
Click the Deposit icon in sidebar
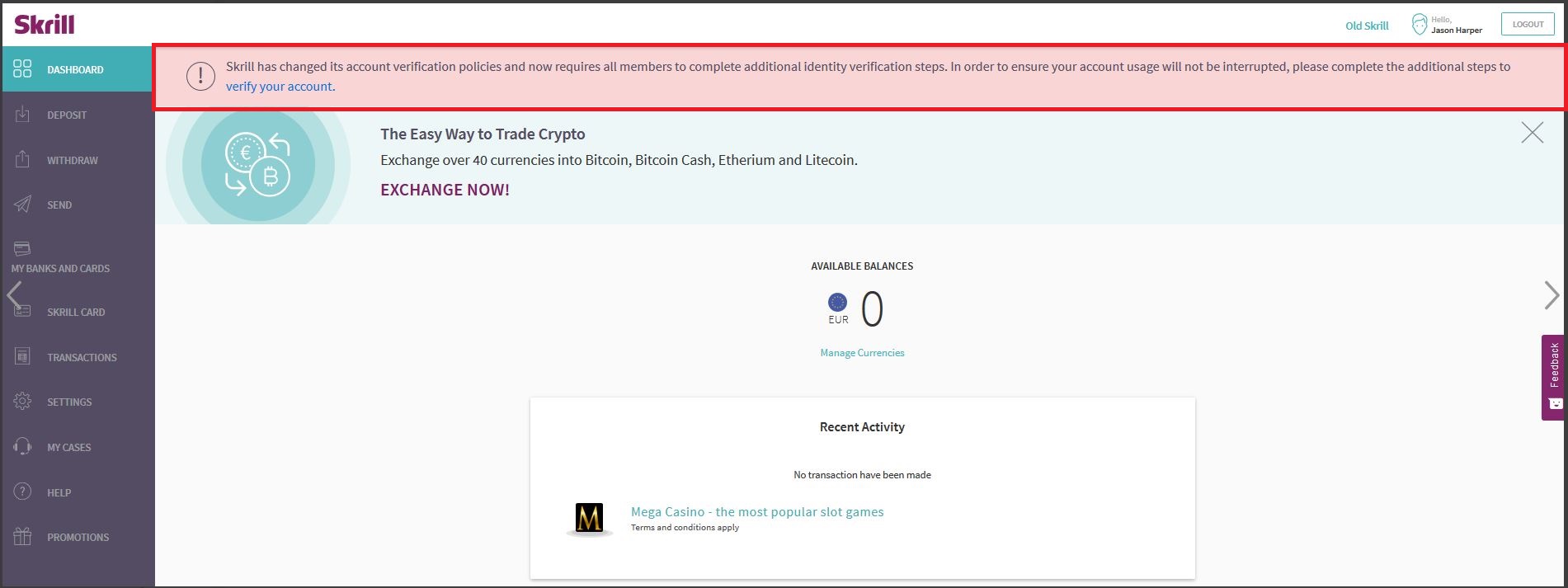(x=22, y=114)
